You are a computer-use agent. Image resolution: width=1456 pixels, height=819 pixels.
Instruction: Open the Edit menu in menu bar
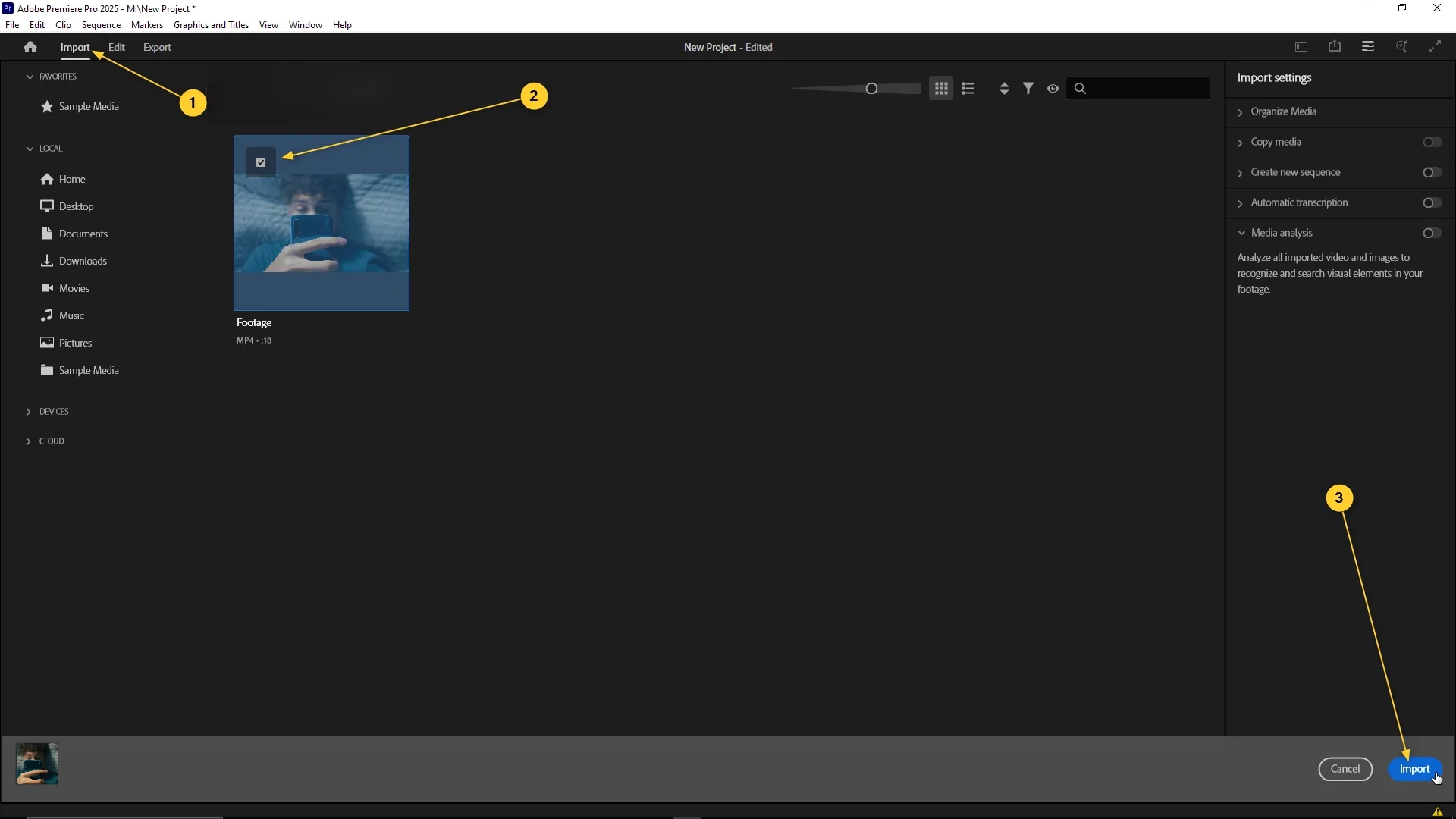(x=37, y=25)
